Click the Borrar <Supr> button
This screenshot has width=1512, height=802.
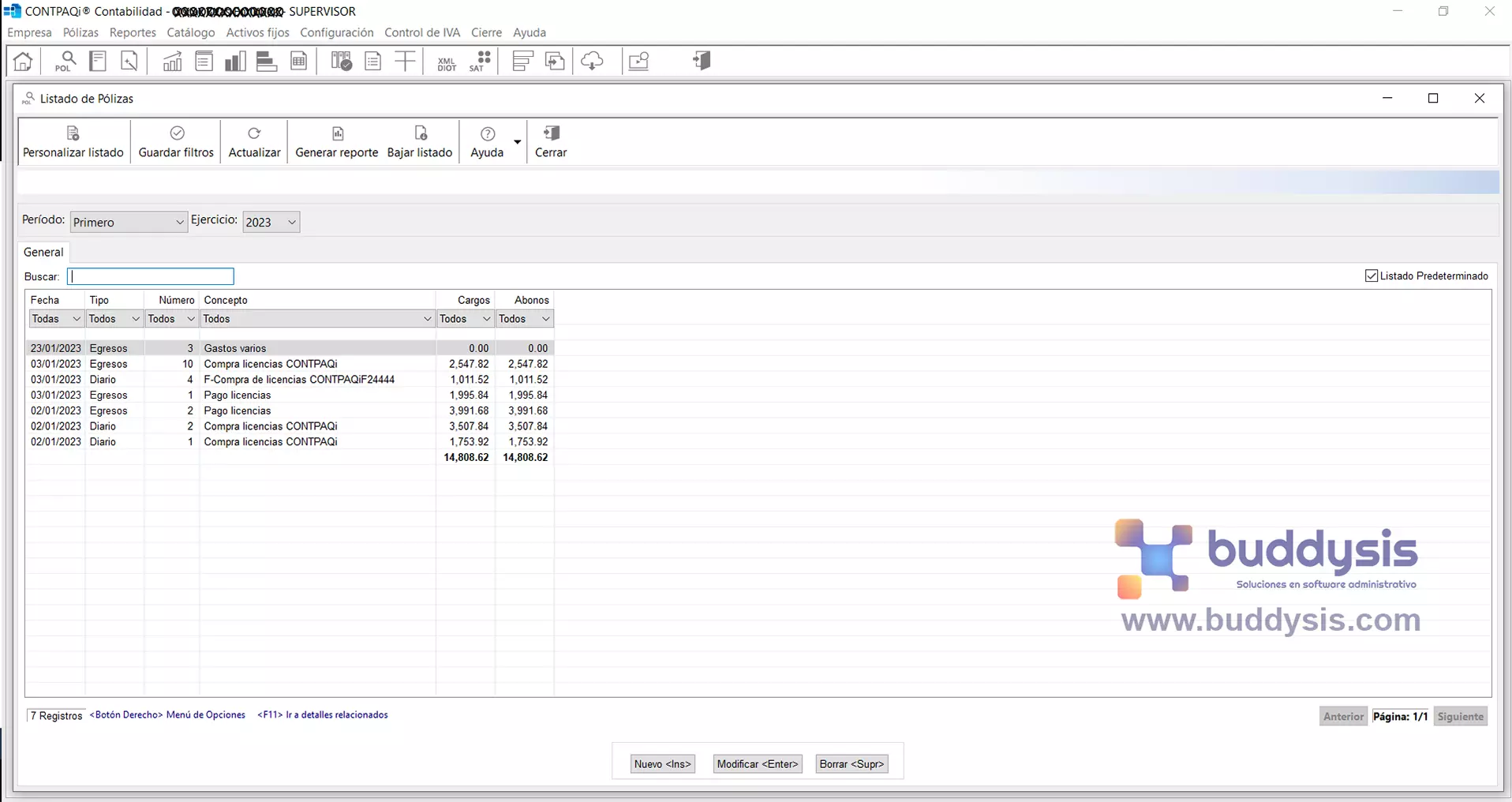[851, 763]
